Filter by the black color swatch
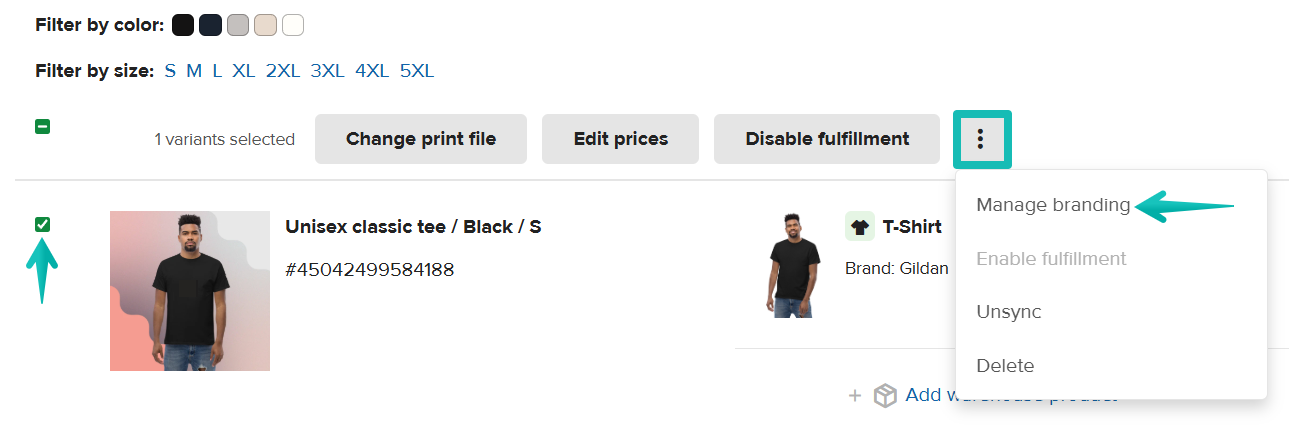1289x438 pixels. [x=182, y=25]
